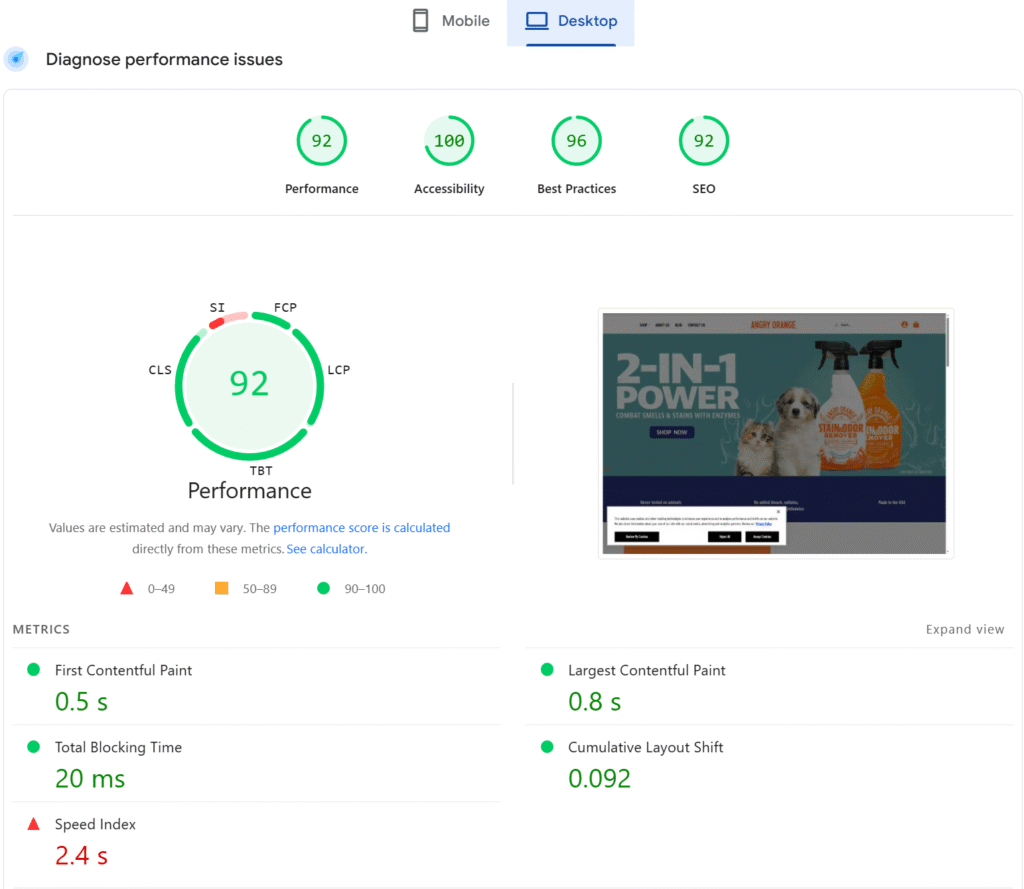Open the 'performance score is calculated' link
Screen dimensions: 1024x889
coord(361,528)
